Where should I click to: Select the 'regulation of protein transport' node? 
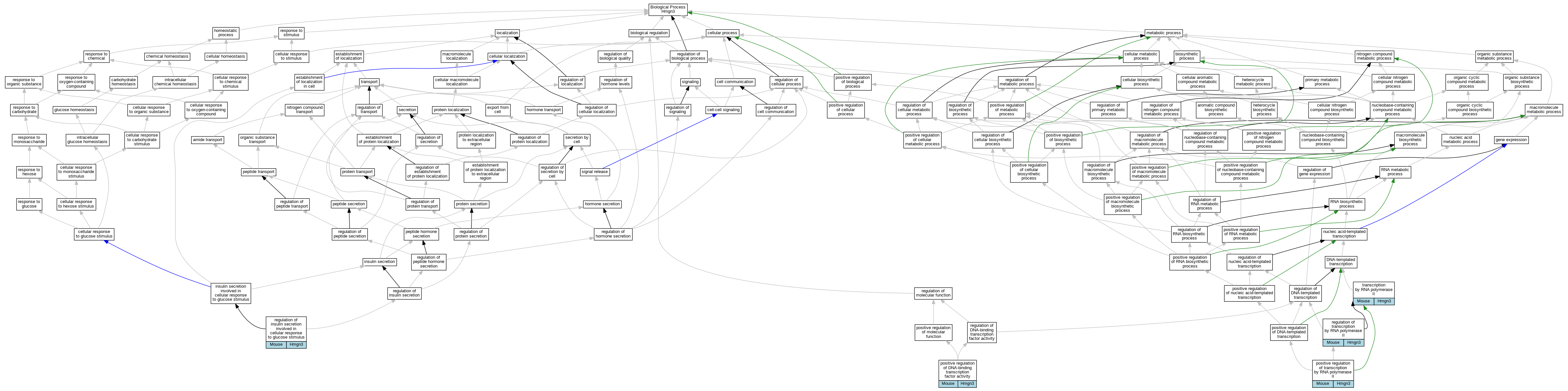[423, 204]
